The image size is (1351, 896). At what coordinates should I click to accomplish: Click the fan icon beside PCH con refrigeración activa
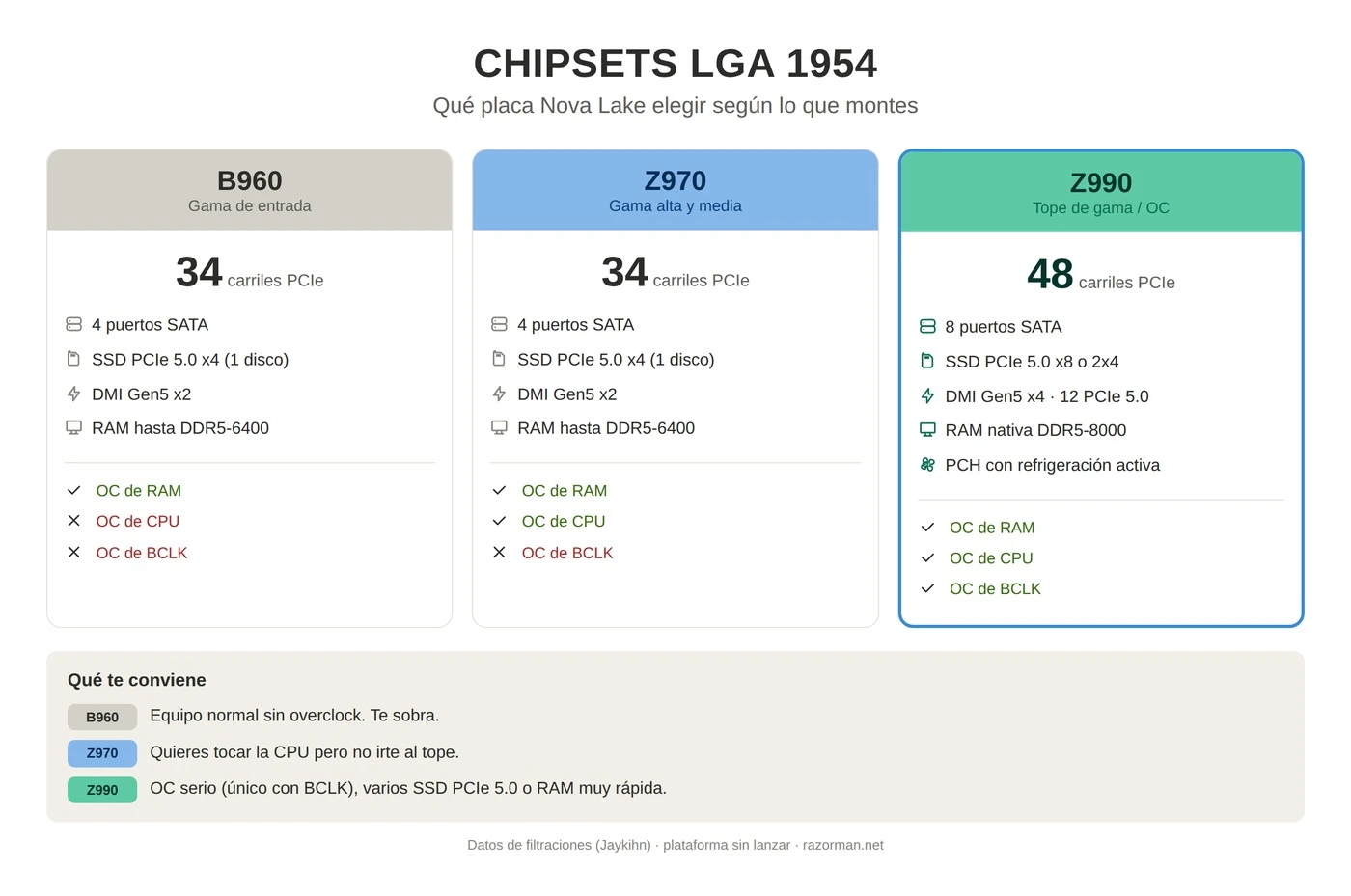[x=927, y=464]
